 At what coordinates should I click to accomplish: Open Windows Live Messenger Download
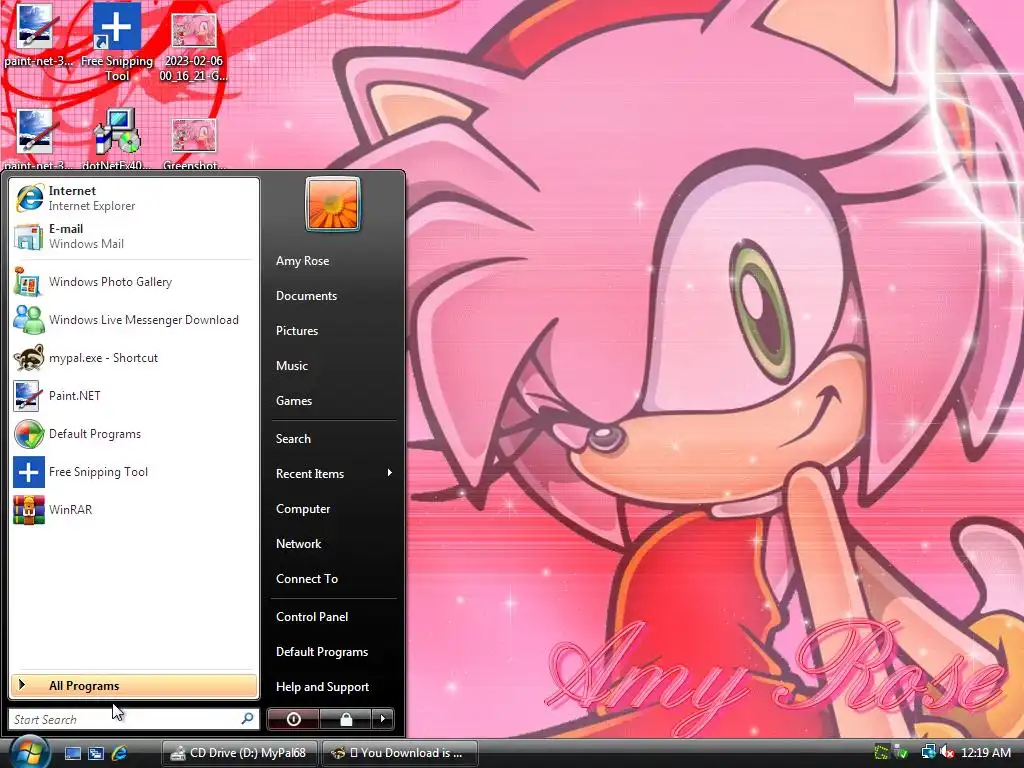click(134, 320)
